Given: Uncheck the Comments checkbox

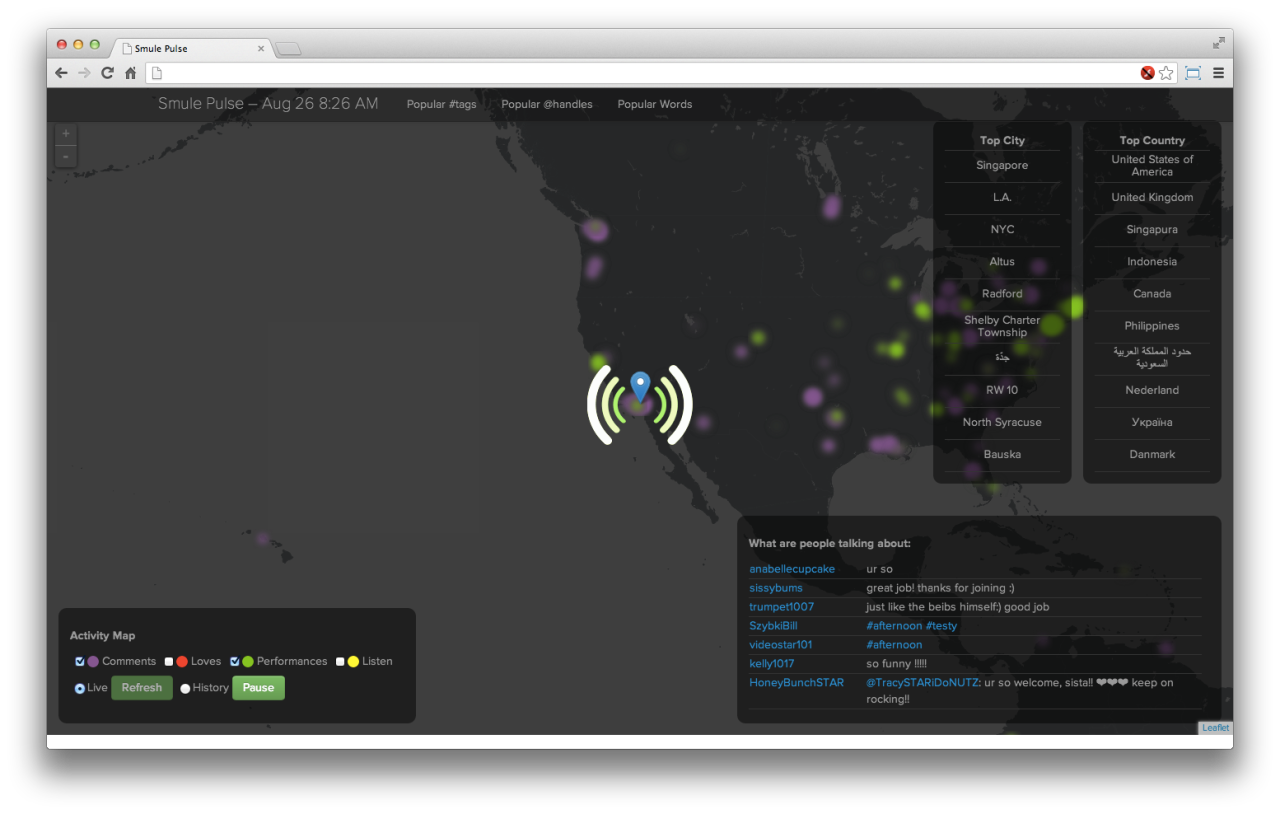Looking at the screenshot, I should [80, 661].
